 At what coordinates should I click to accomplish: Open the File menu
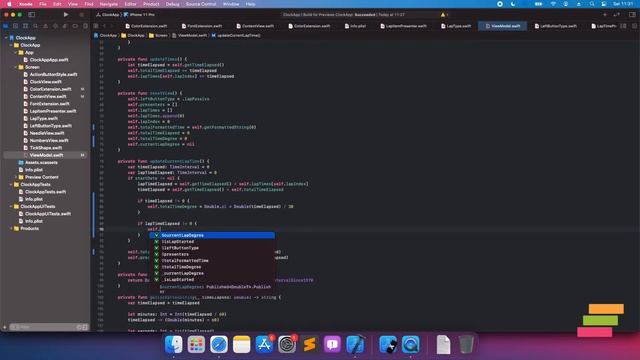click(x=43, y=4)
